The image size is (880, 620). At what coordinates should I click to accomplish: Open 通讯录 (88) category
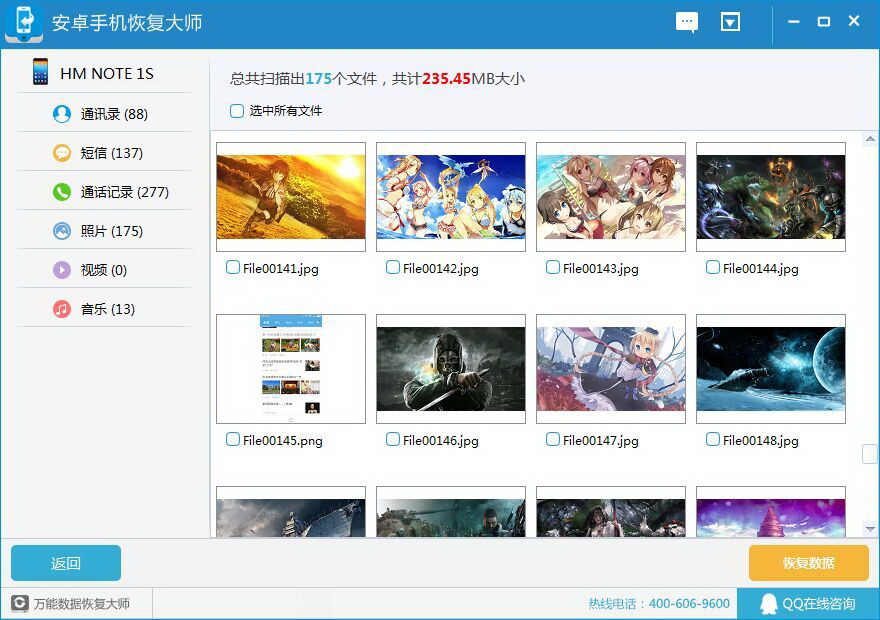pyautogui.click(x=107, y=114)
